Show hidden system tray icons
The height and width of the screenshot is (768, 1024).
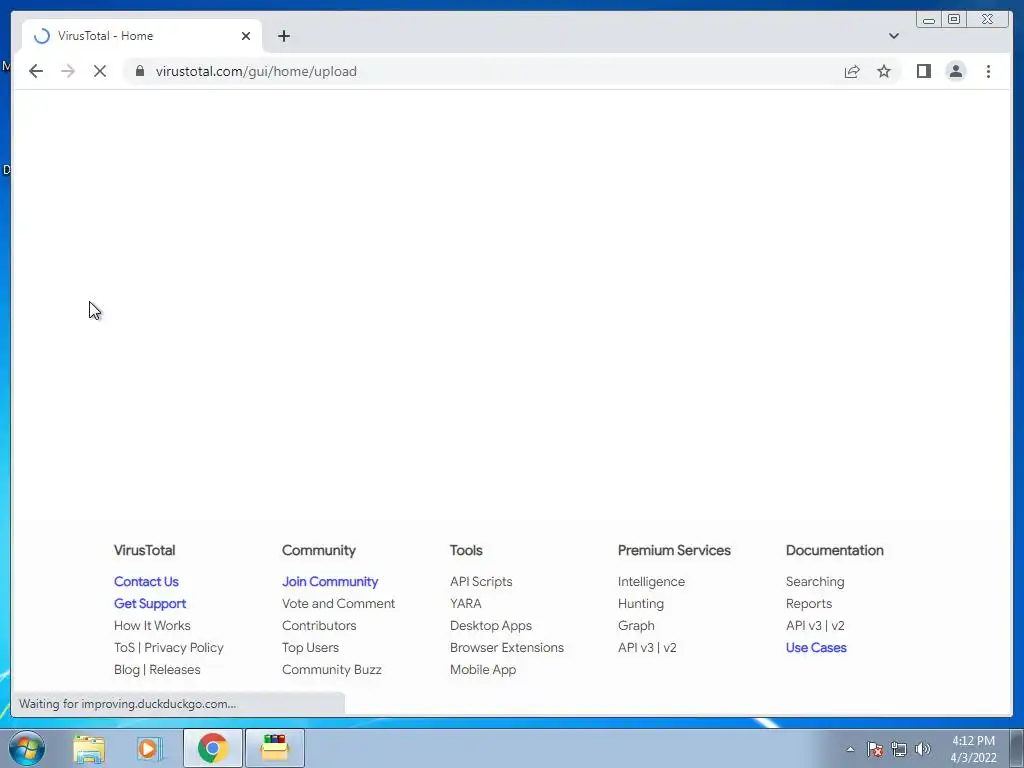[850, 749]
